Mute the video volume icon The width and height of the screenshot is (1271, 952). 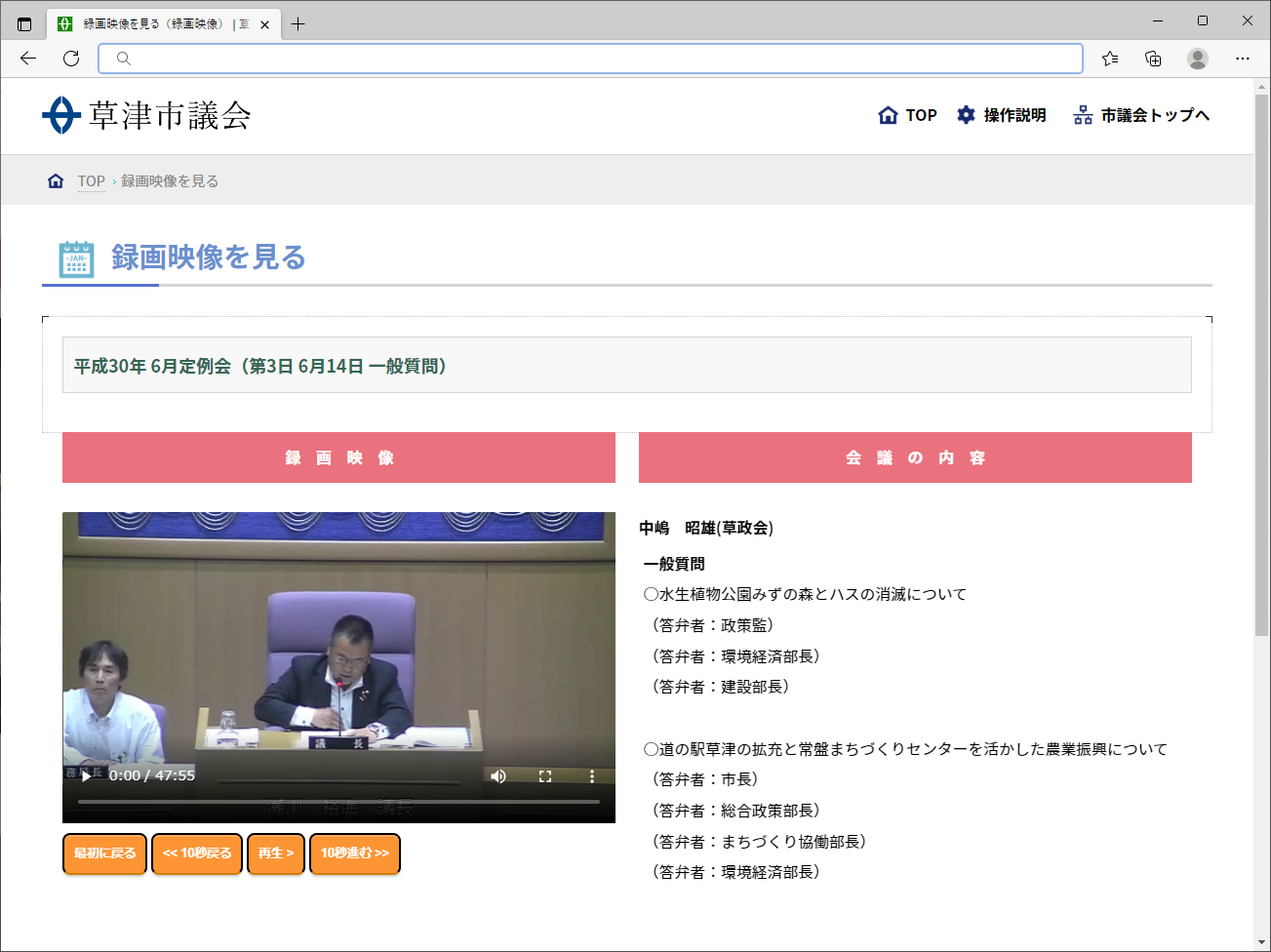(x=498, y=776)
